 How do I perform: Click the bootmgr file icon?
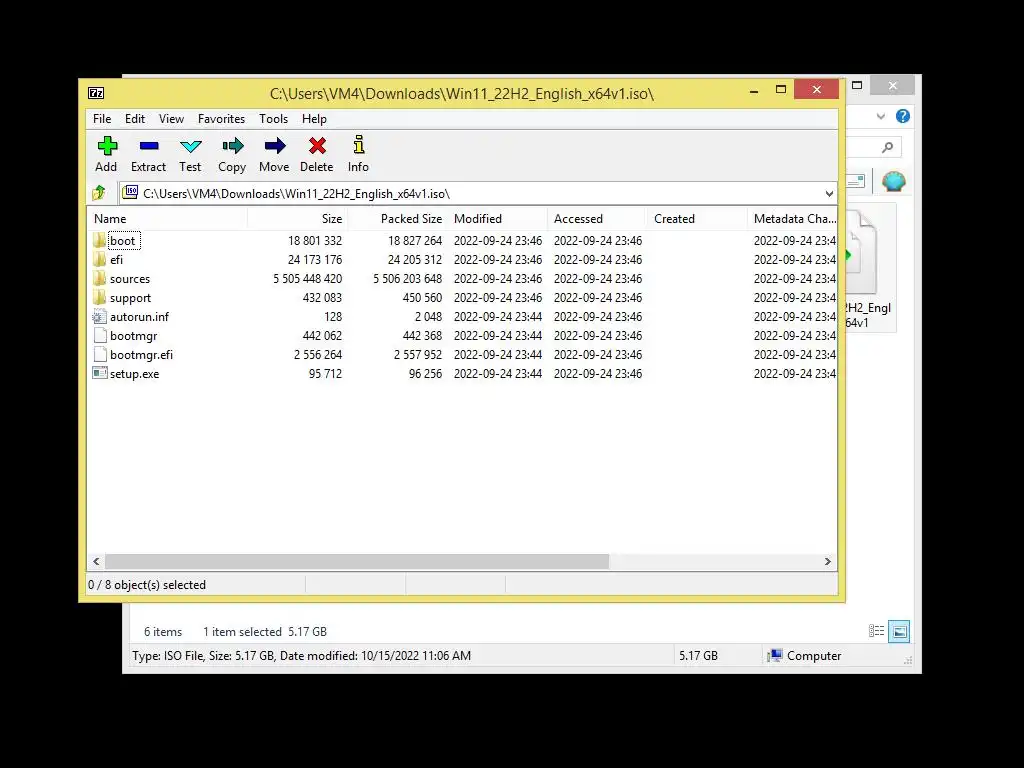tap(100, 336)
